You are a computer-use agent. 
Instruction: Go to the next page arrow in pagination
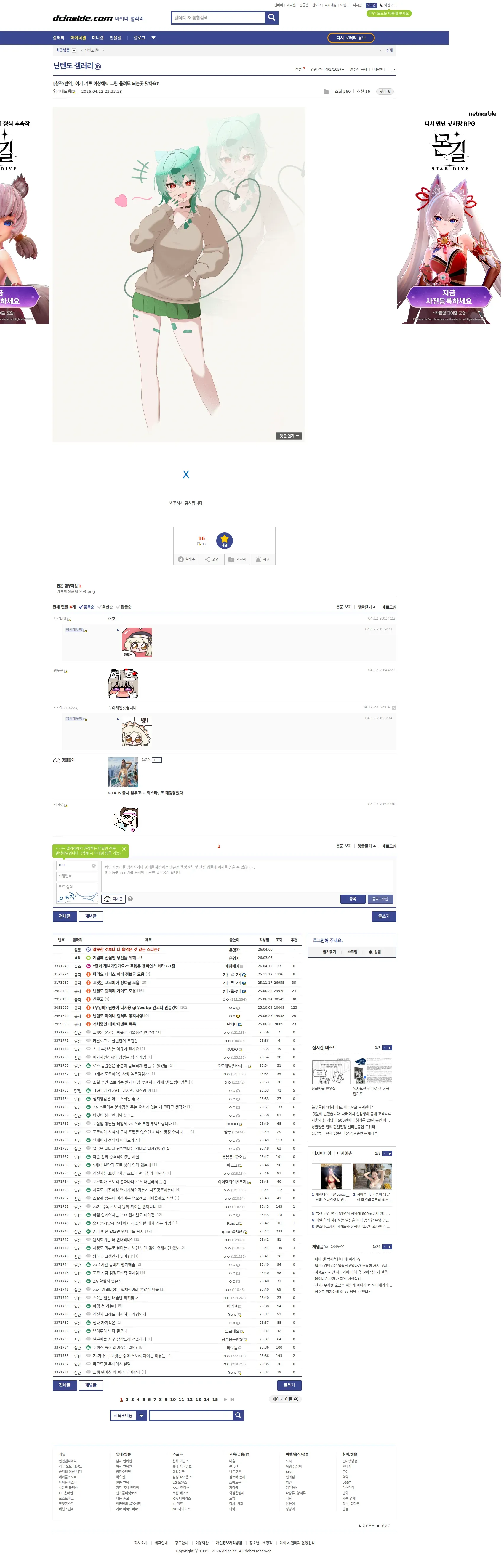coord(225,1400)
